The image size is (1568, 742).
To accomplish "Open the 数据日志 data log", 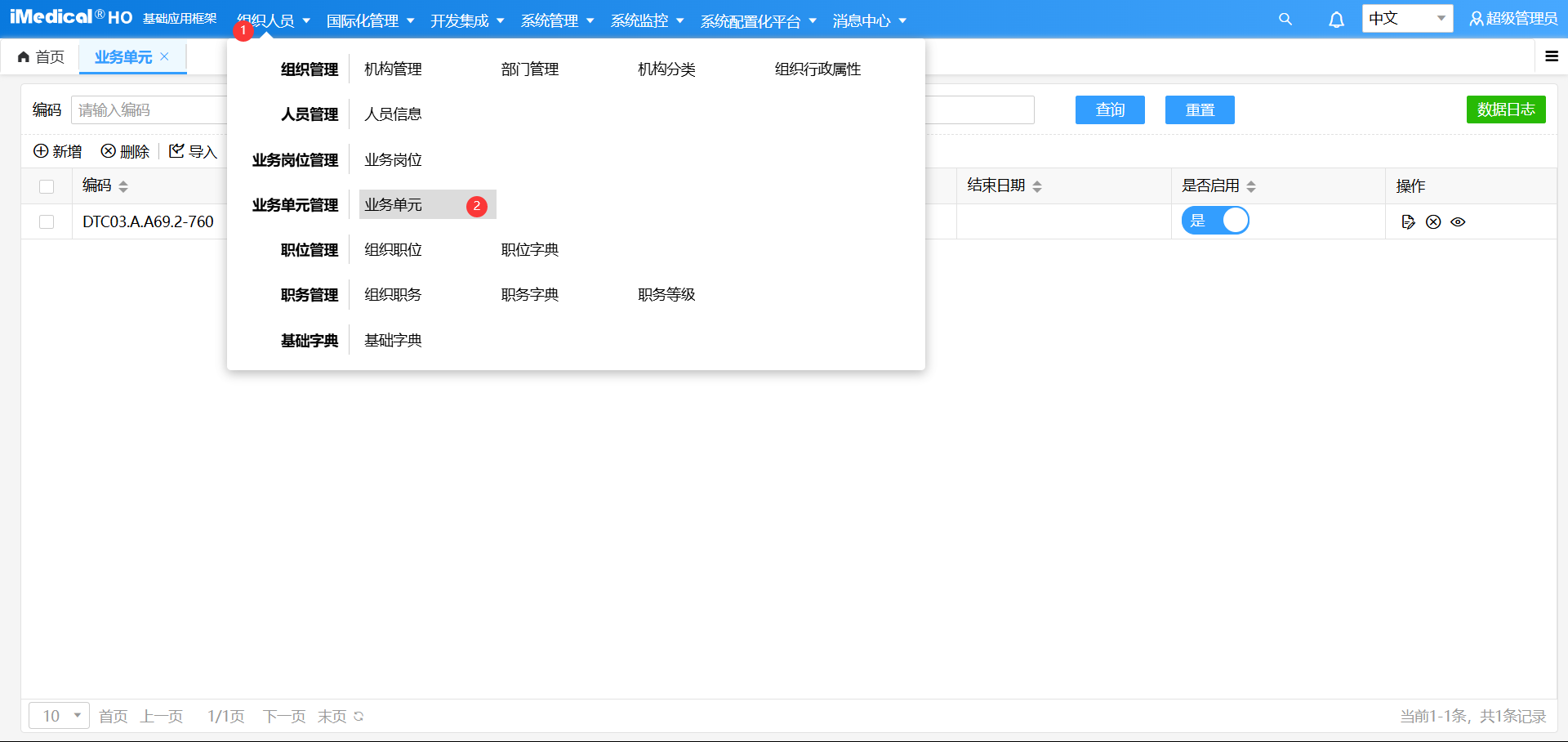I will [1506, 110].
